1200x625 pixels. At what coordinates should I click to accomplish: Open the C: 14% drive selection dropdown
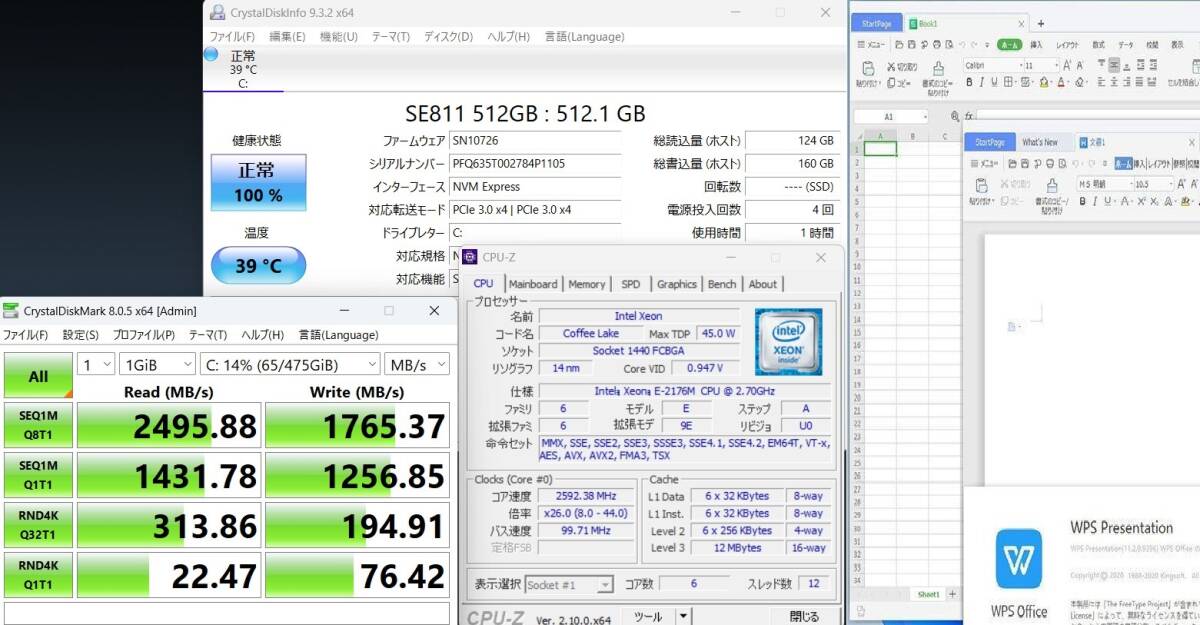(290, 365)
